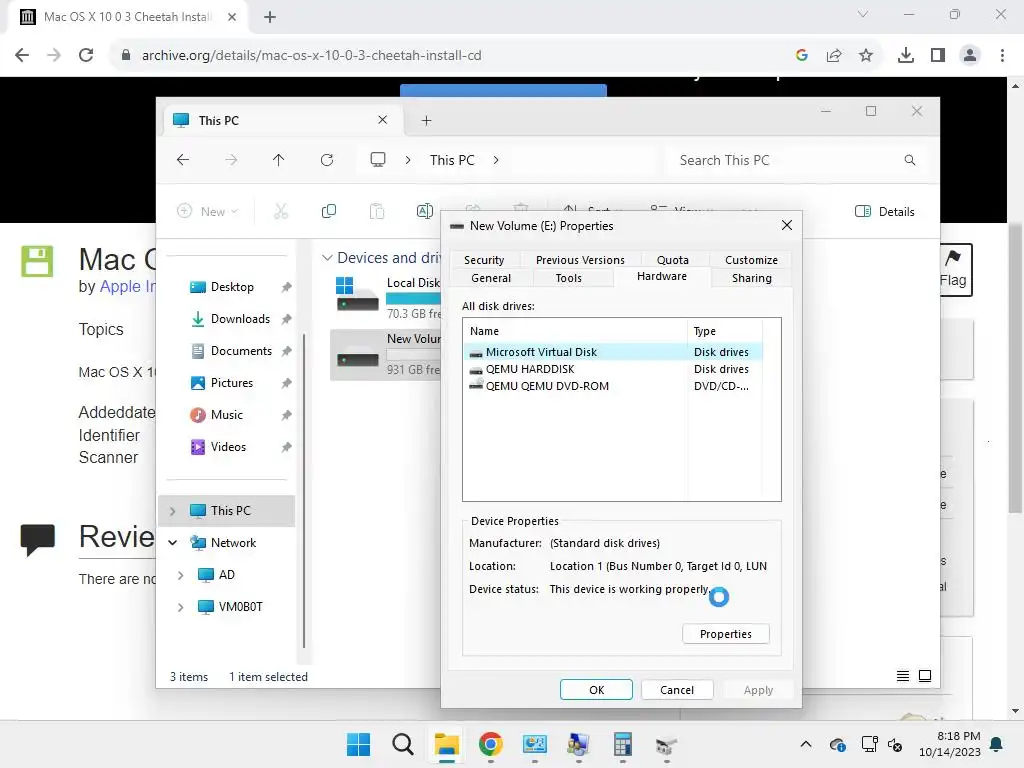Viewport: 1024px width, 768px height.
Task: Open Documents in navigation pane
Action: tap(240, 351)
